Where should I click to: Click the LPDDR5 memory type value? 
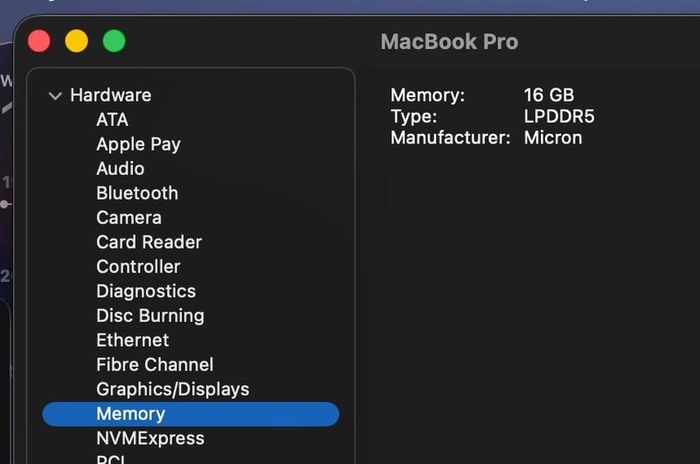pyautogui.click(x=559, y=117)
